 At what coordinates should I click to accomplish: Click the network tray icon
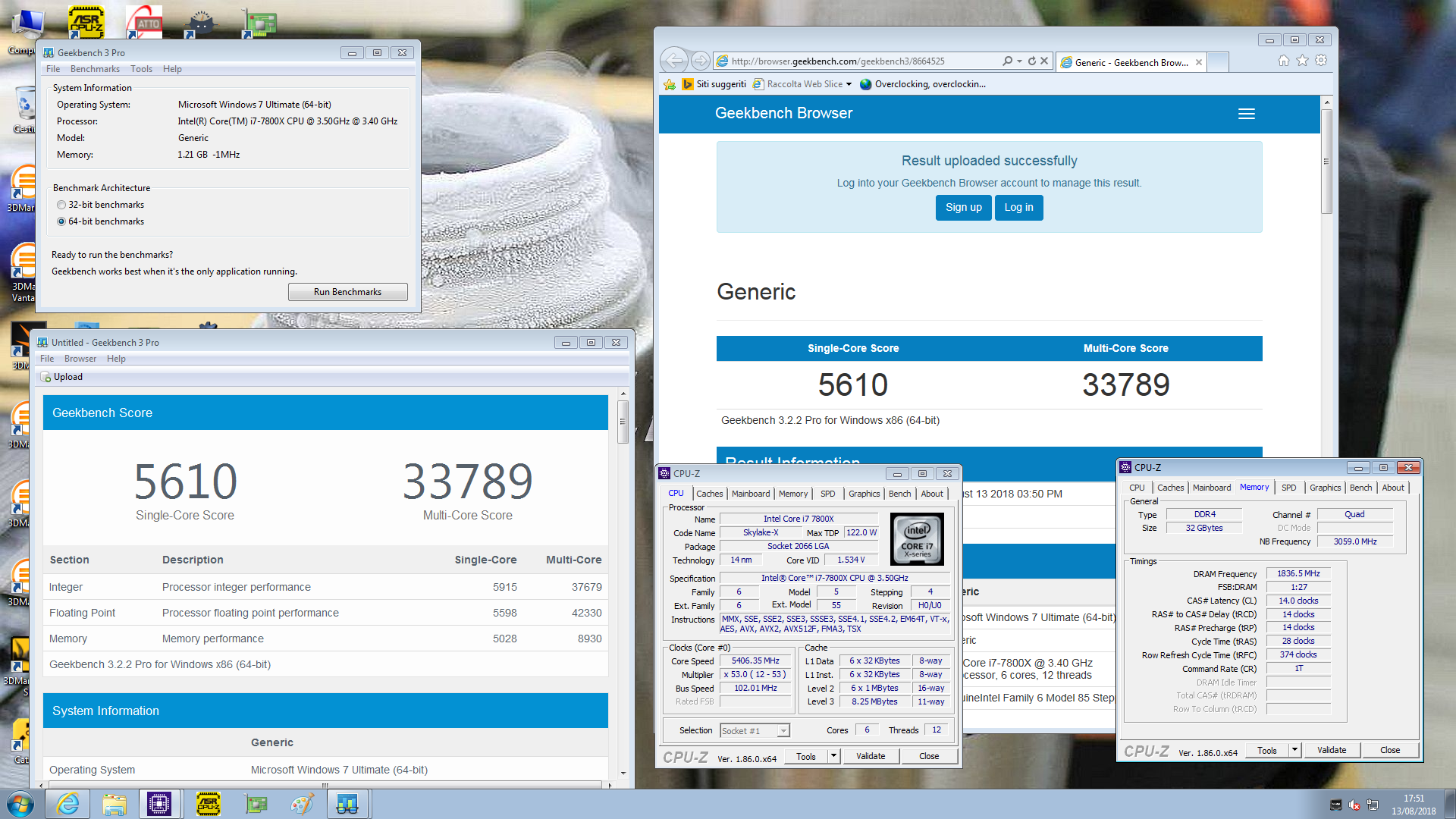pos(1373,805)
